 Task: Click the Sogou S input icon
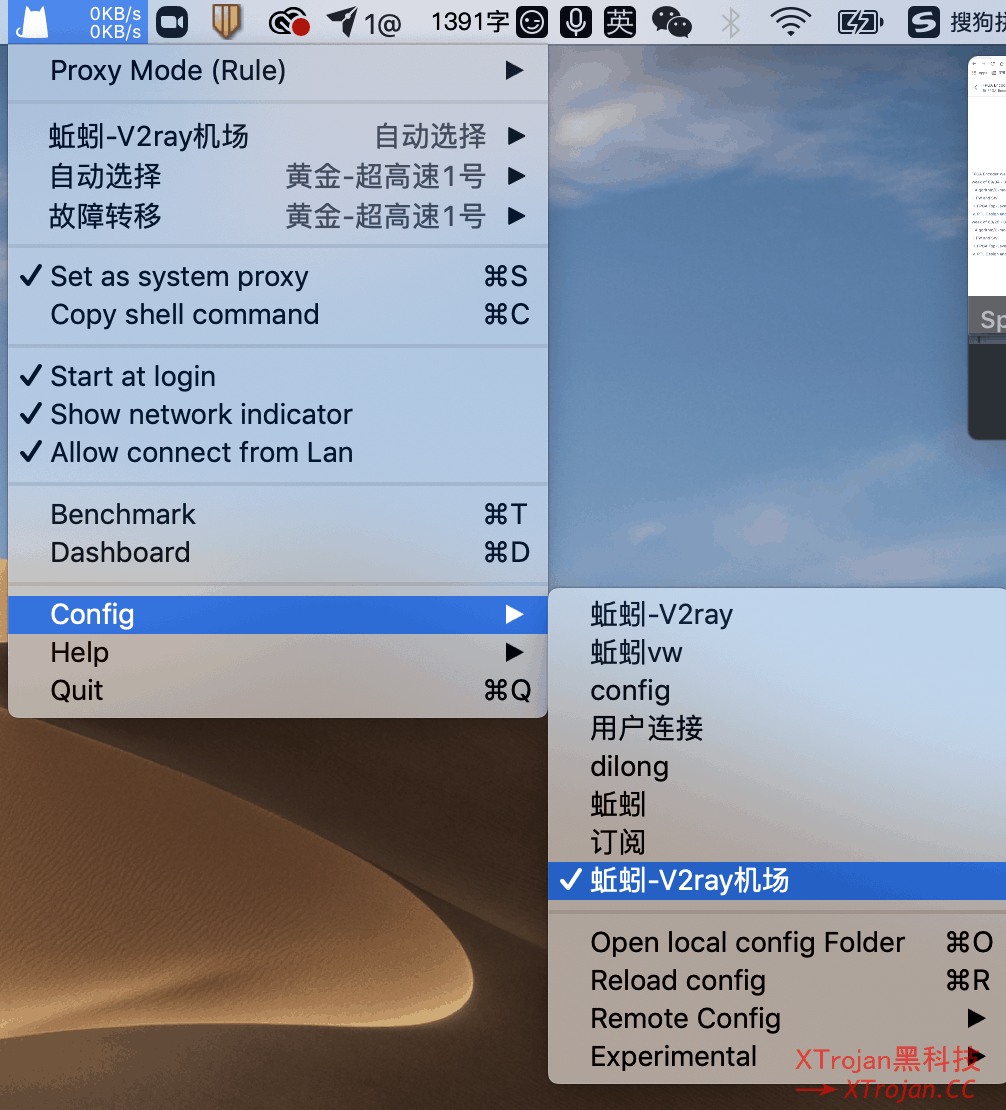[923, 23]
